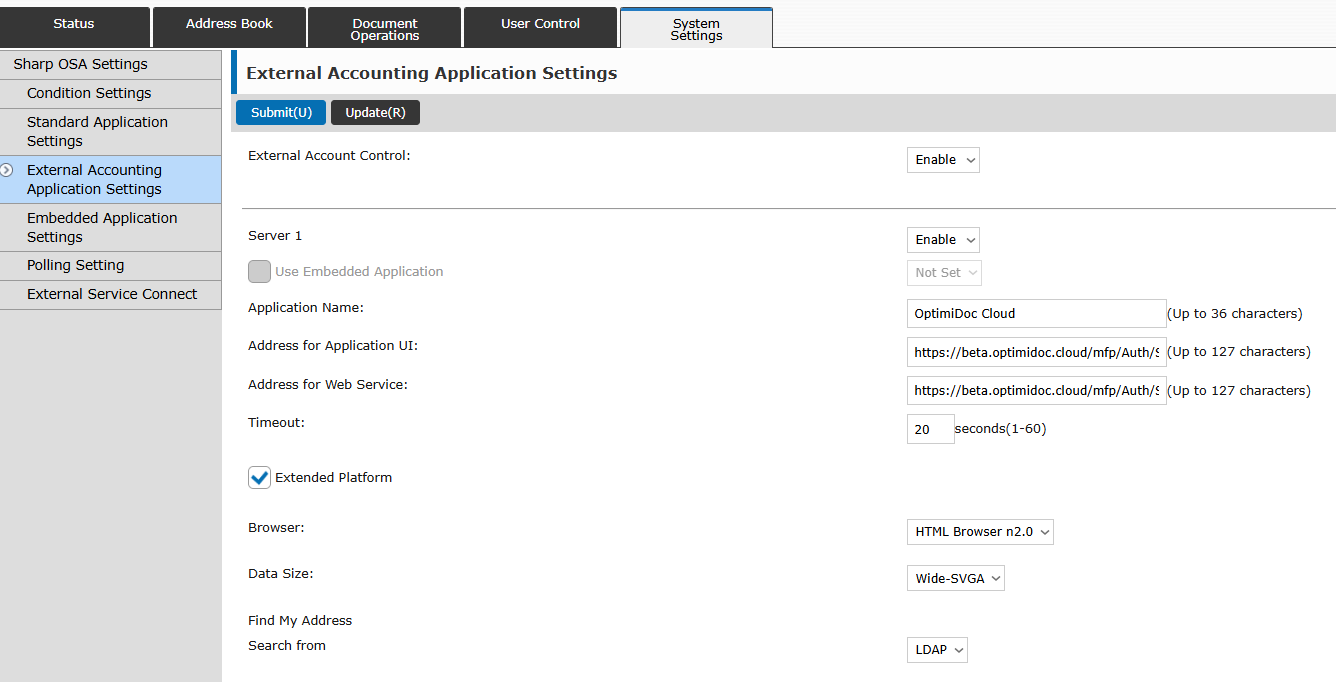
Task: Open Embedded Application Settings in the sidebar
Action: click(x=102, y=227)
